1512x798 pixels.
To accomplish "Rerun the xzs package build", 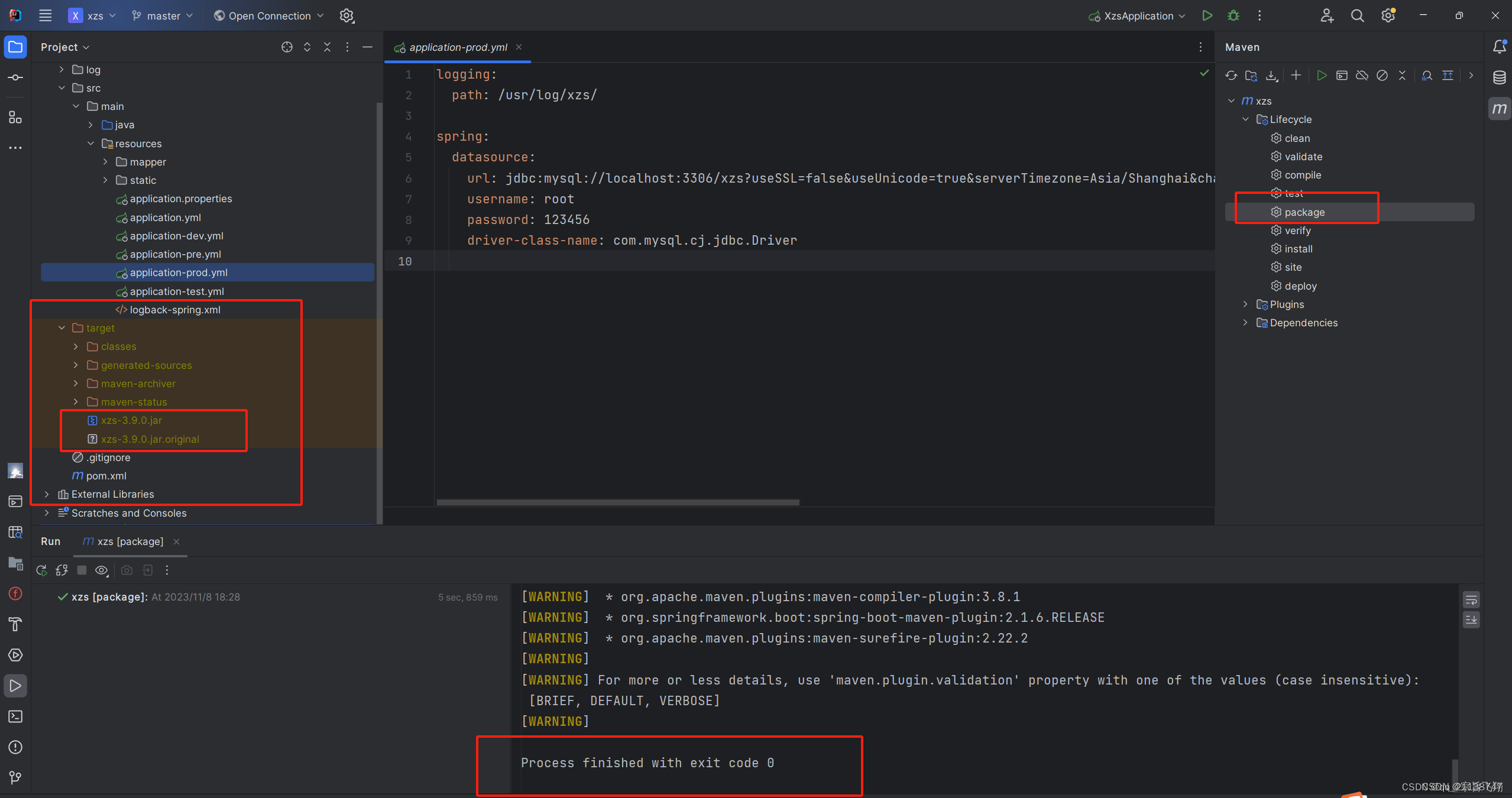I will tap(41, 570).
